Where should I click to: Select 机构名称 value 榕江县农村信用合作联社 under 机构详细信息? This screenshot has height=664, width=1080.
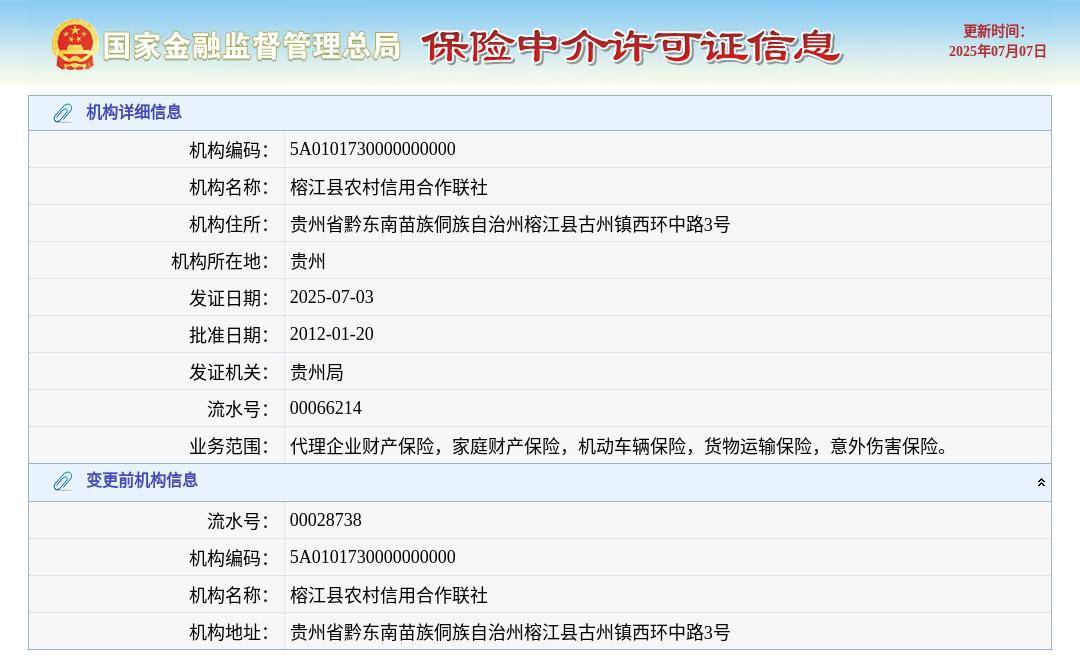(x=388, y=187)
